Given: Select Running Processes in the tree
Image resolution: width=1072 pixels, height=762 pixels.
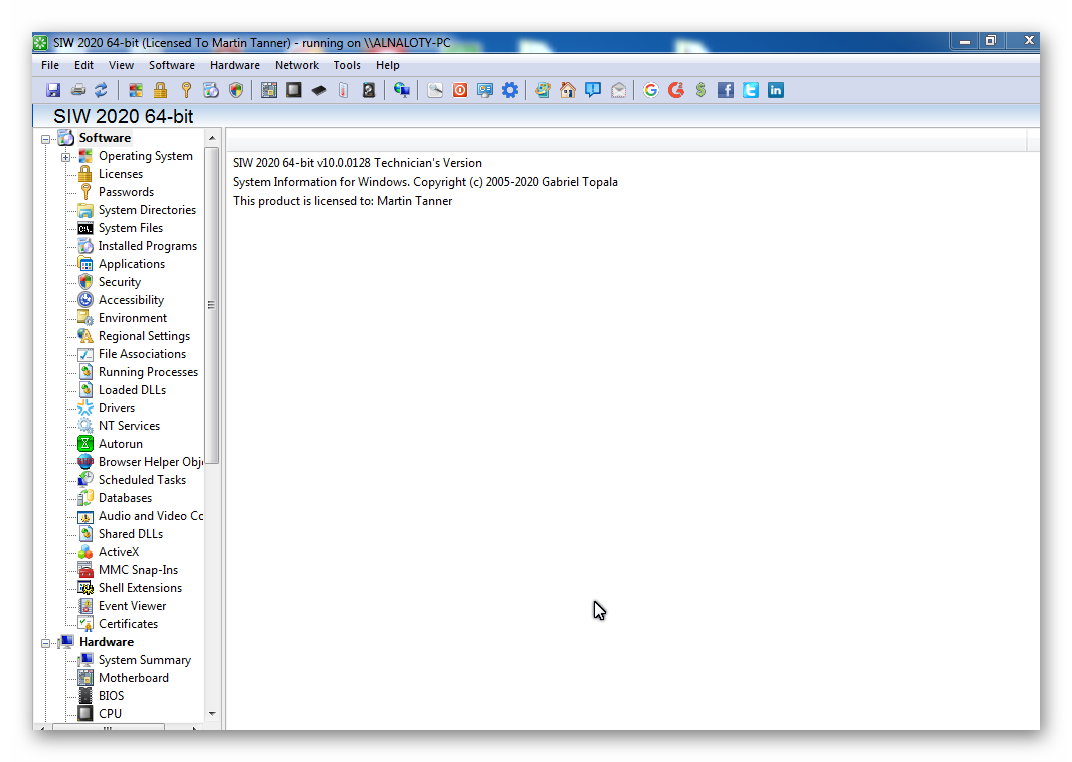Looking at the screenshot, I should pyautogui.click(x=148, y=372).
